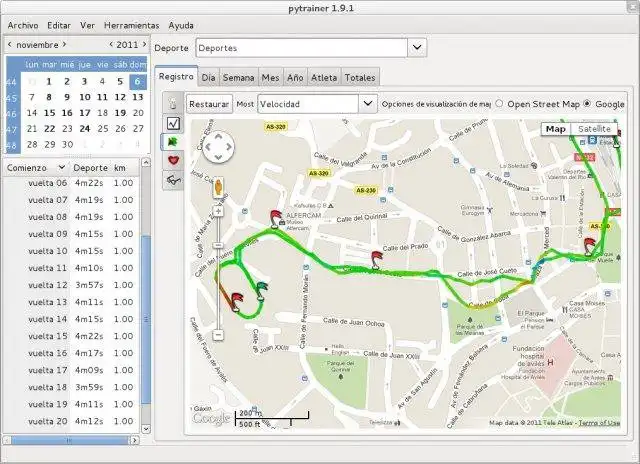Switch to the Totales tab
Viewport: 640px width, 464px height.
pyautogui.click(x=360, y=78)
